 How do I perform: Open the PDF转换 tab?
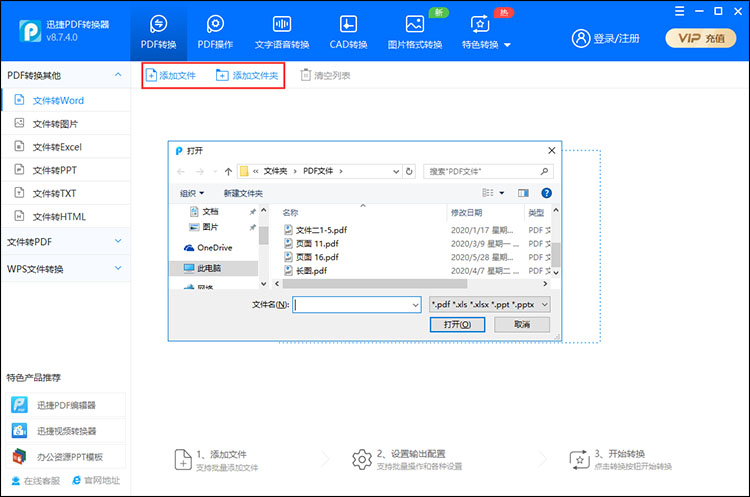coord(158,32)
